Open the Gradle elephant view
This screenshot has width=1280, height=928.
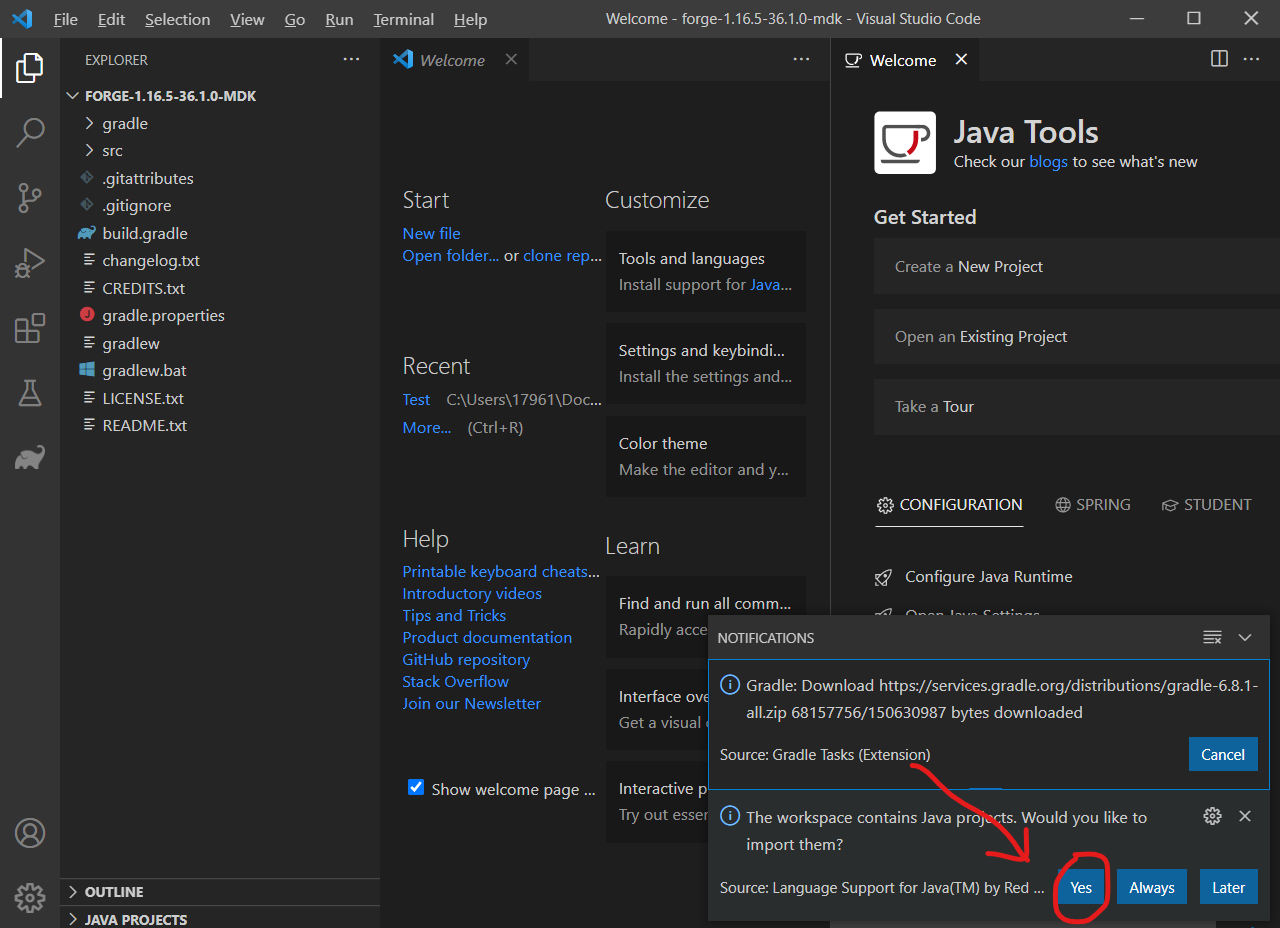pyautogui.click(x=30, y=459)
